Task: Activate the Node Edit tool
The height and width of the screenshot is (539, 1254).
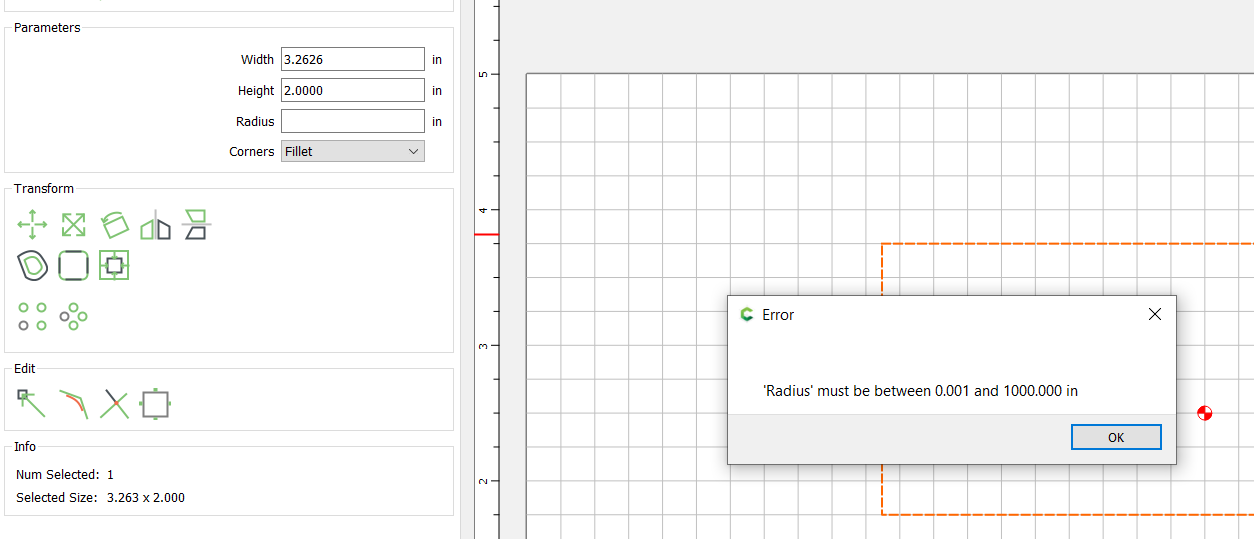Action: 32,403
